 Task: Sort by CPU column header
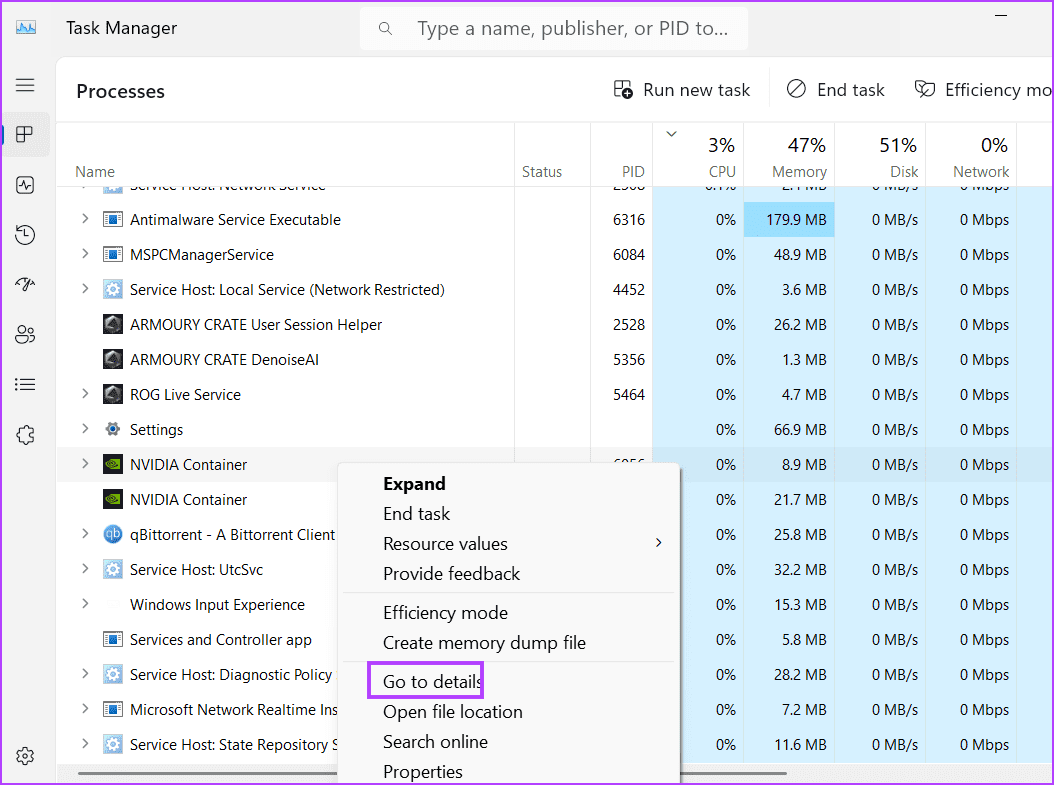click(698, 155)
